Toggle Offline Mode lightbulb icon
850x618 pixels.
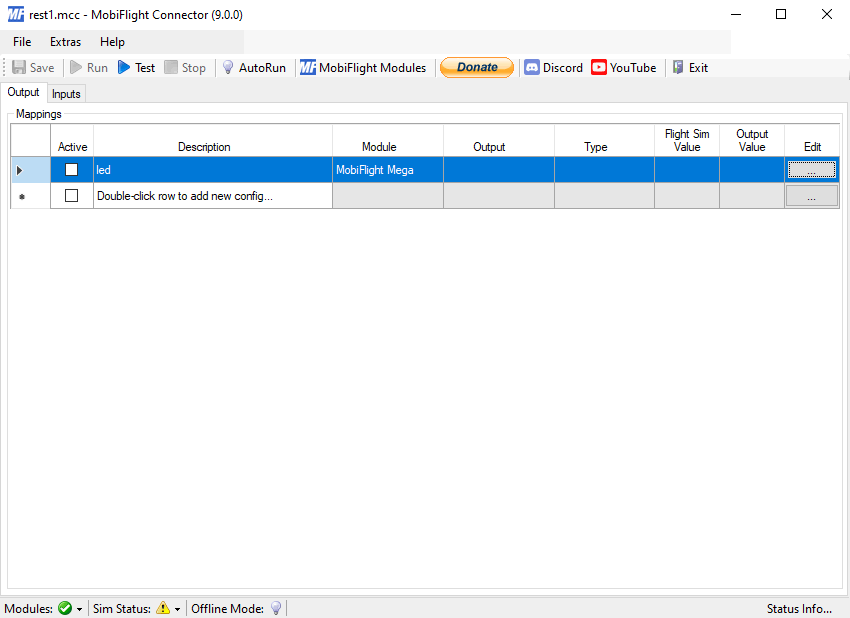(276, 608)
